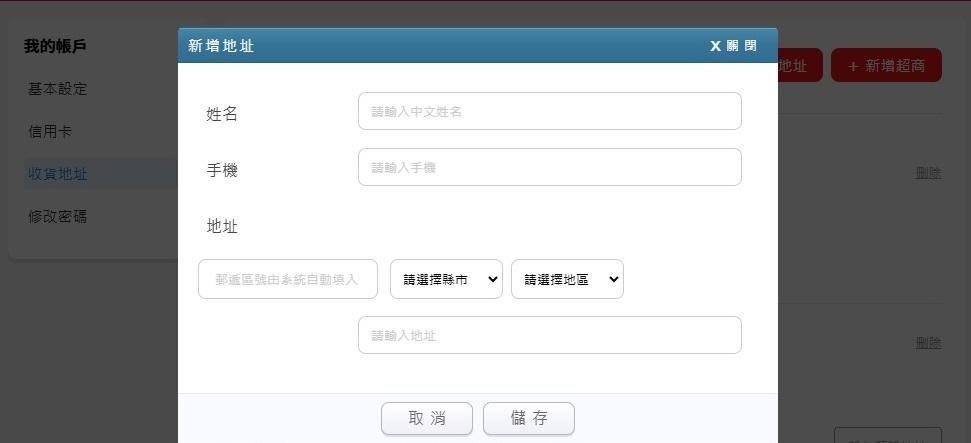
Task: Open the 請選擇縣市 dropdown
Action: coord(446,279)
